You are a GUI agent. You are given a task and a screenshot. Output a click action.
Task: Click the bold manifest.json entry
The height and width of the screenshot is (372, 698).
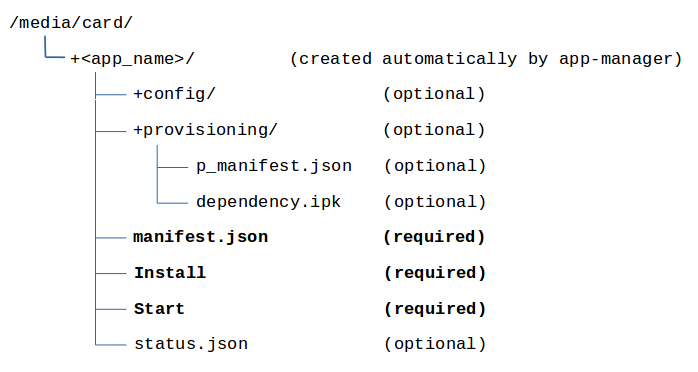tap(201, 237)
